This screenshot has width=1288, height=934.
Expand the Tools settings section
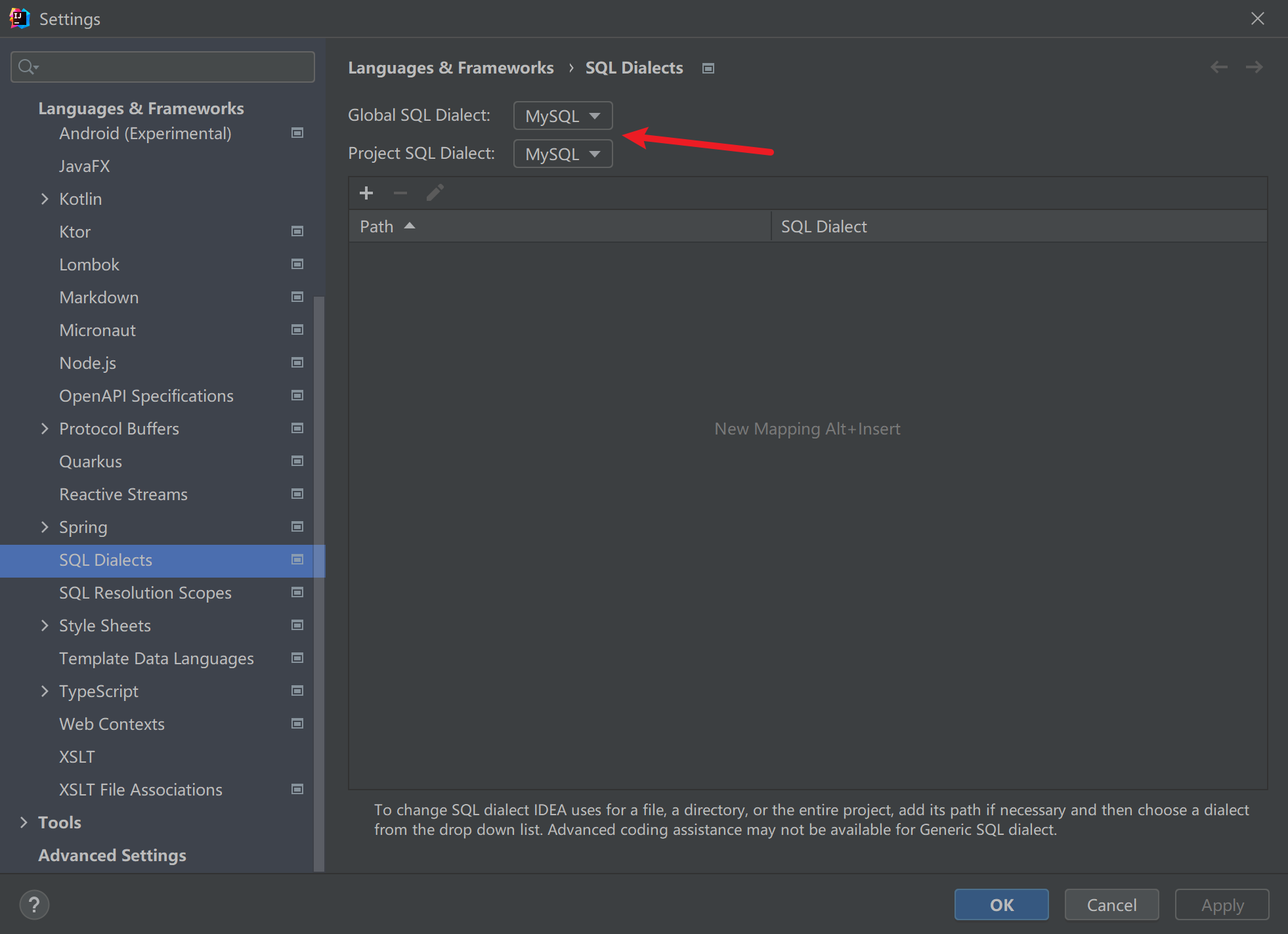pyautogui.click(x=24, y=822)
